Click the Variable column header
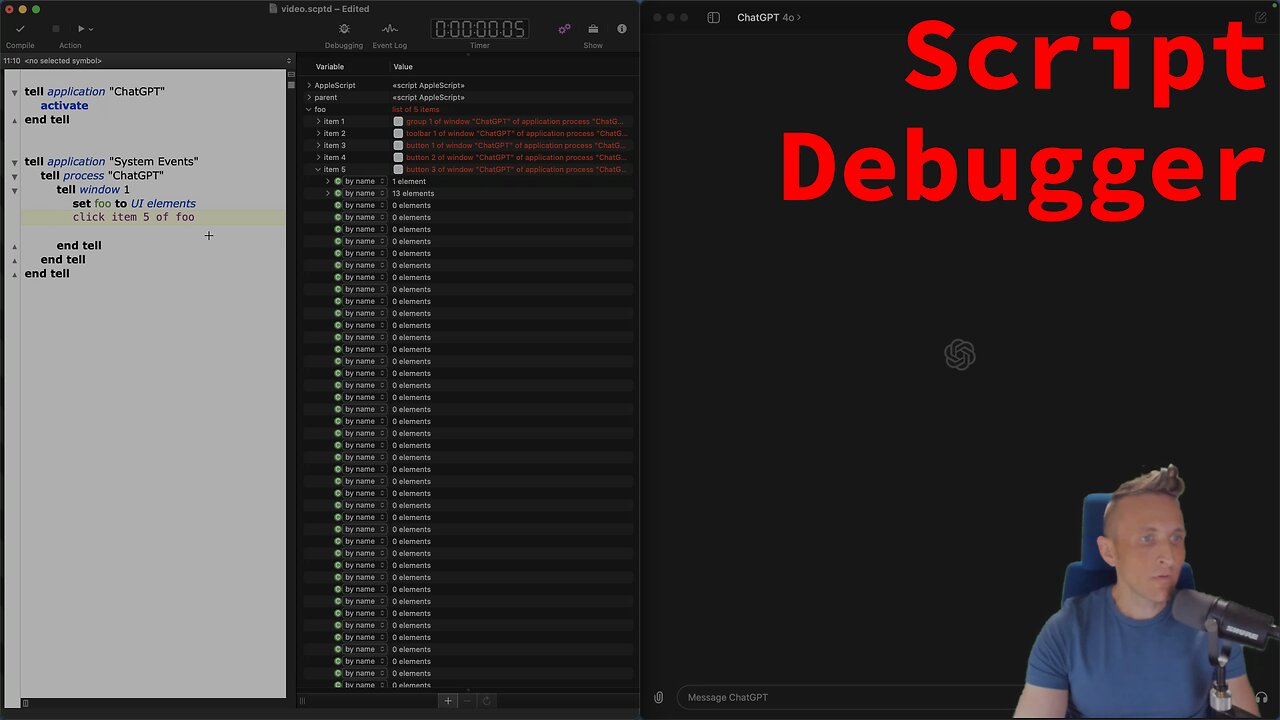Image resolution: width=1280 pixels, height=720 pixels. (x=330, y=67)
